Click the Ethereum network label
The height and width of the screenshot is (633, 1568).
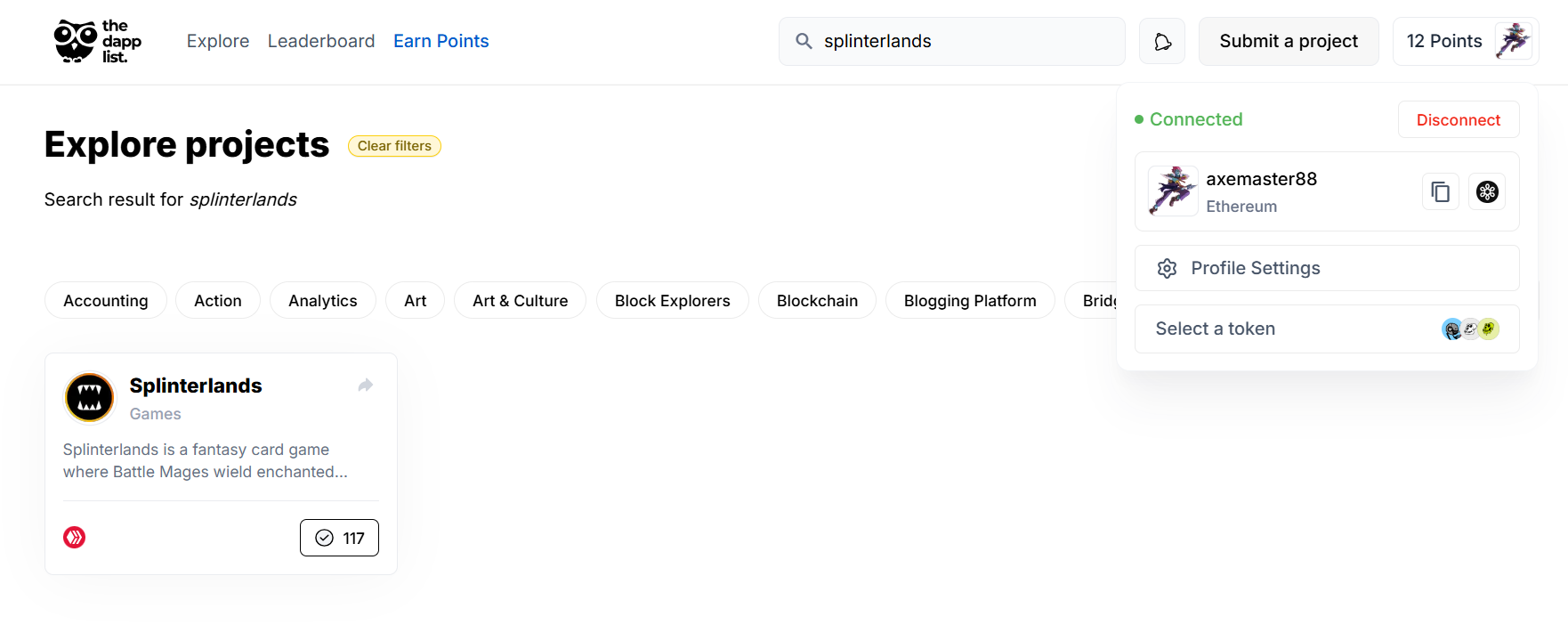point(1241,207)
